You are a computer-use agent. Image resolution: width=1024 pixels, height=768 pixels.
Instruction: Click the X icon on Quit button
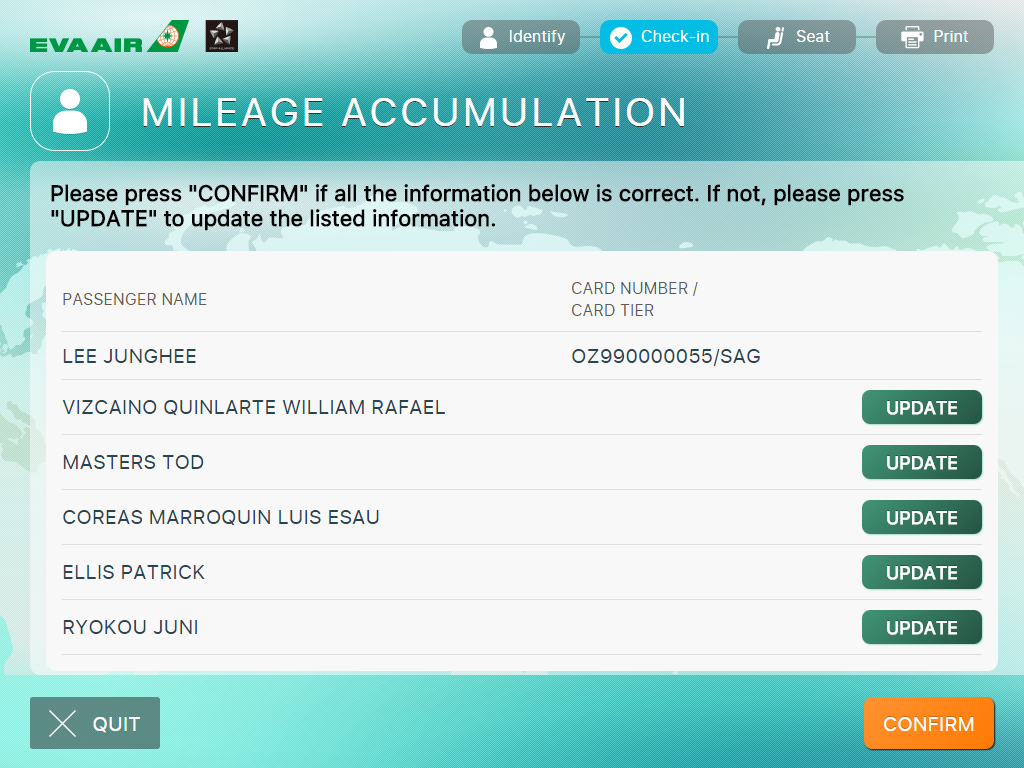[x=63, y=724]
